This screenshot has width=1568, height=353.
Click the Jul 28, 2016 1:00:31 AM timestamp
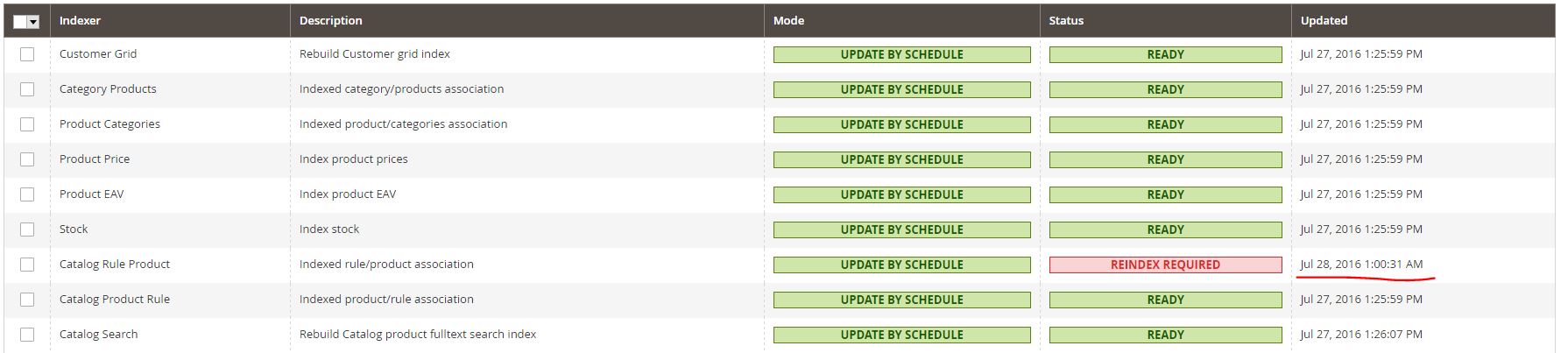(1361, 264)
